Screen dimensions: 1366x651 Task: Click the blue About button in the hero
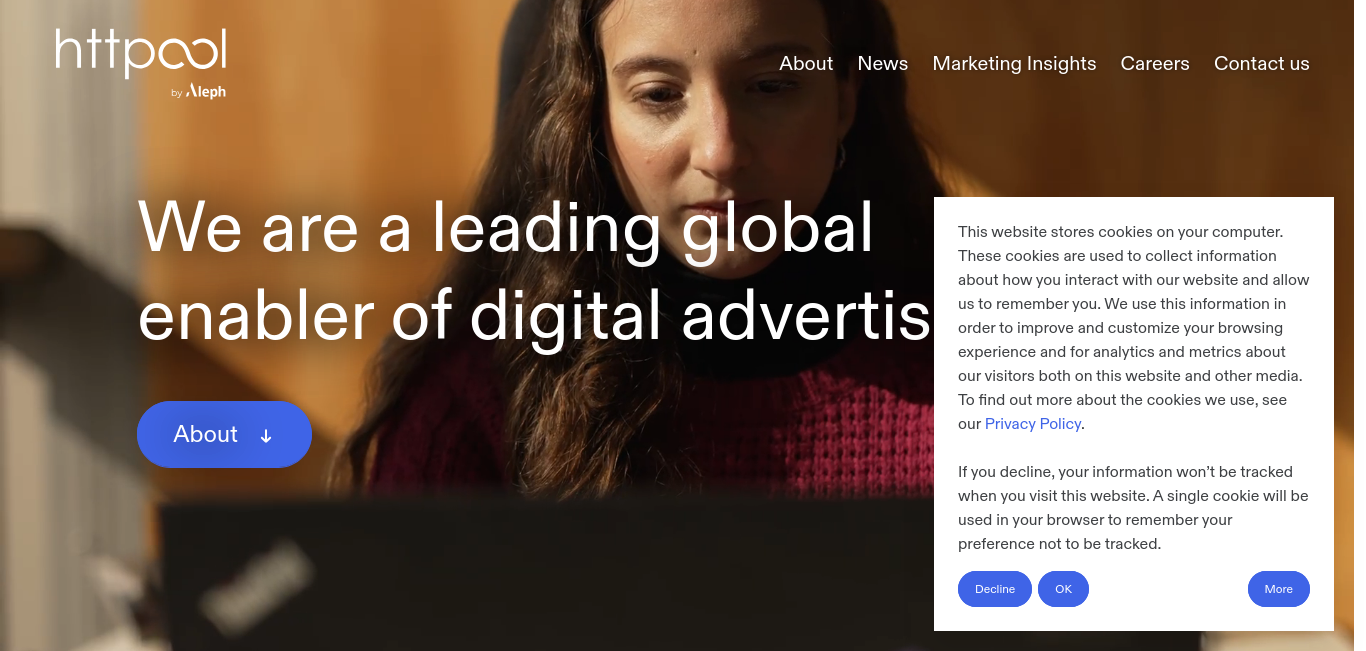(x=224, y=434)
